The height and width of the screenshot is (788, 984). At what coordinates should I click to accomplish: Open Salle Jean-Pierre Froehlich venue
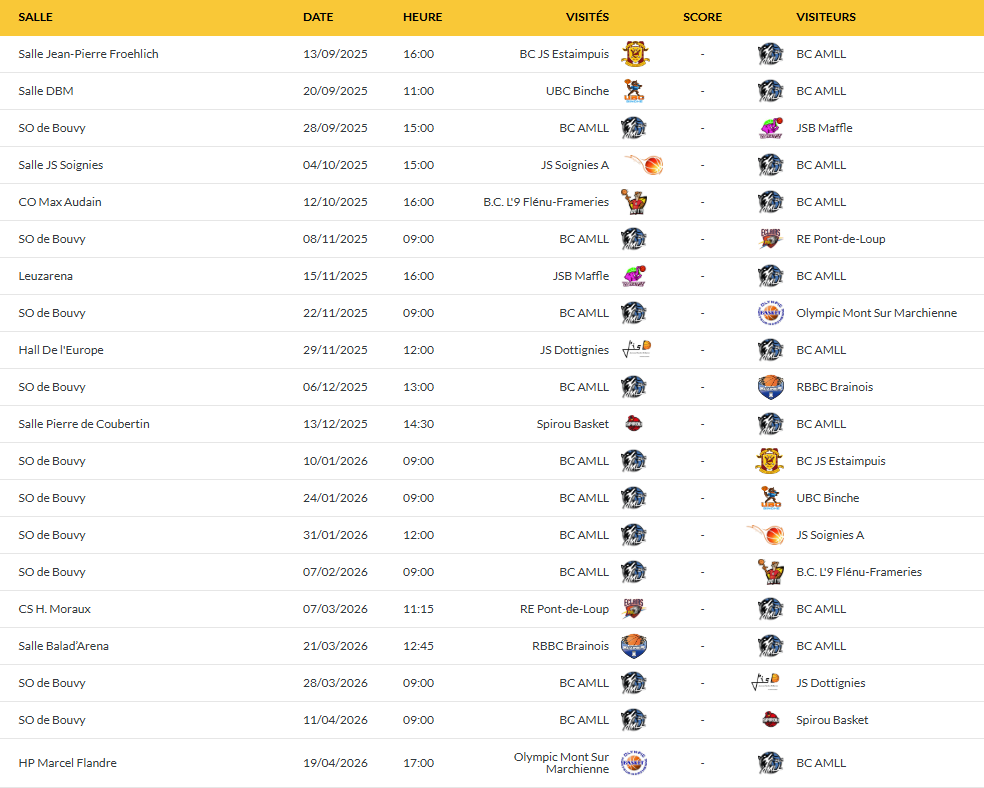[88, 54]
